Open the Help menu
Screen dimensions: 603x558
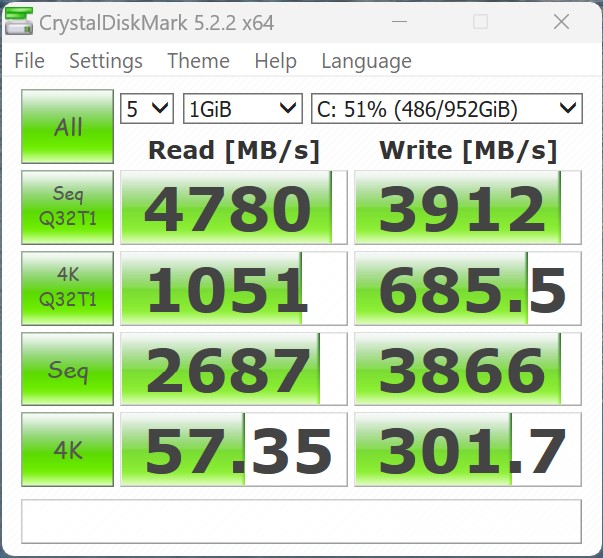(275, 61)
